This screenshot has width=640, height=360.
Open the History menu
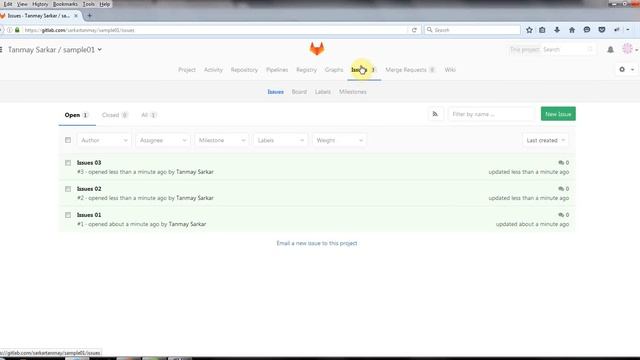coord(40,4)
